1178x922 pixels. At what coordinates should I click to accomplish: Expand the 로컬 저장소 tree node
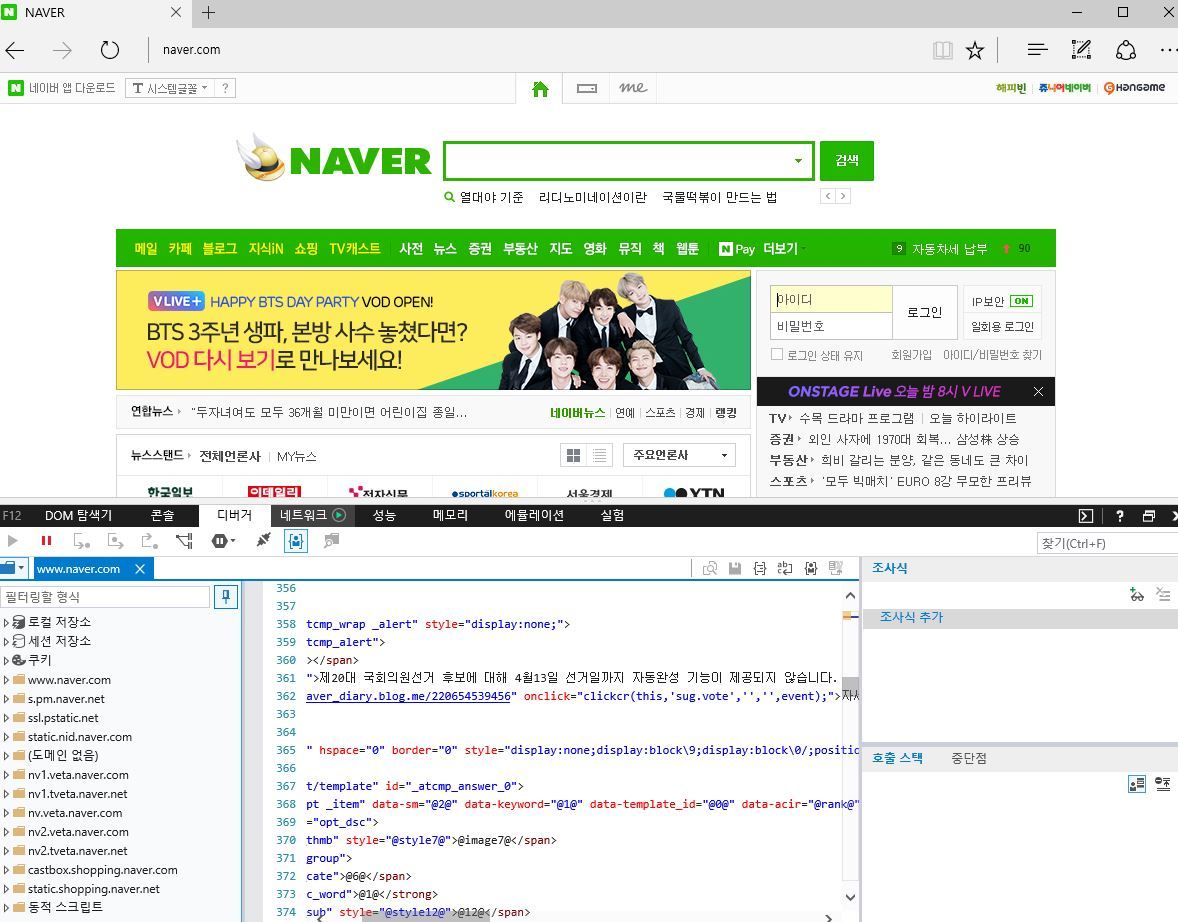click(x=6, y=622)
